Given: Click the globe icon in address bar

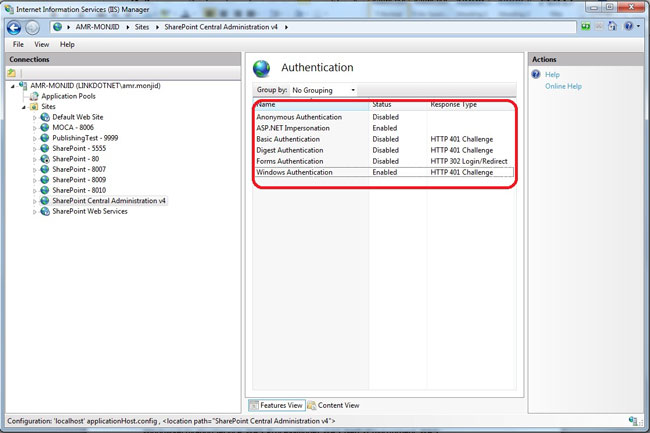Looking at the screenshot, I should point(58,27).
